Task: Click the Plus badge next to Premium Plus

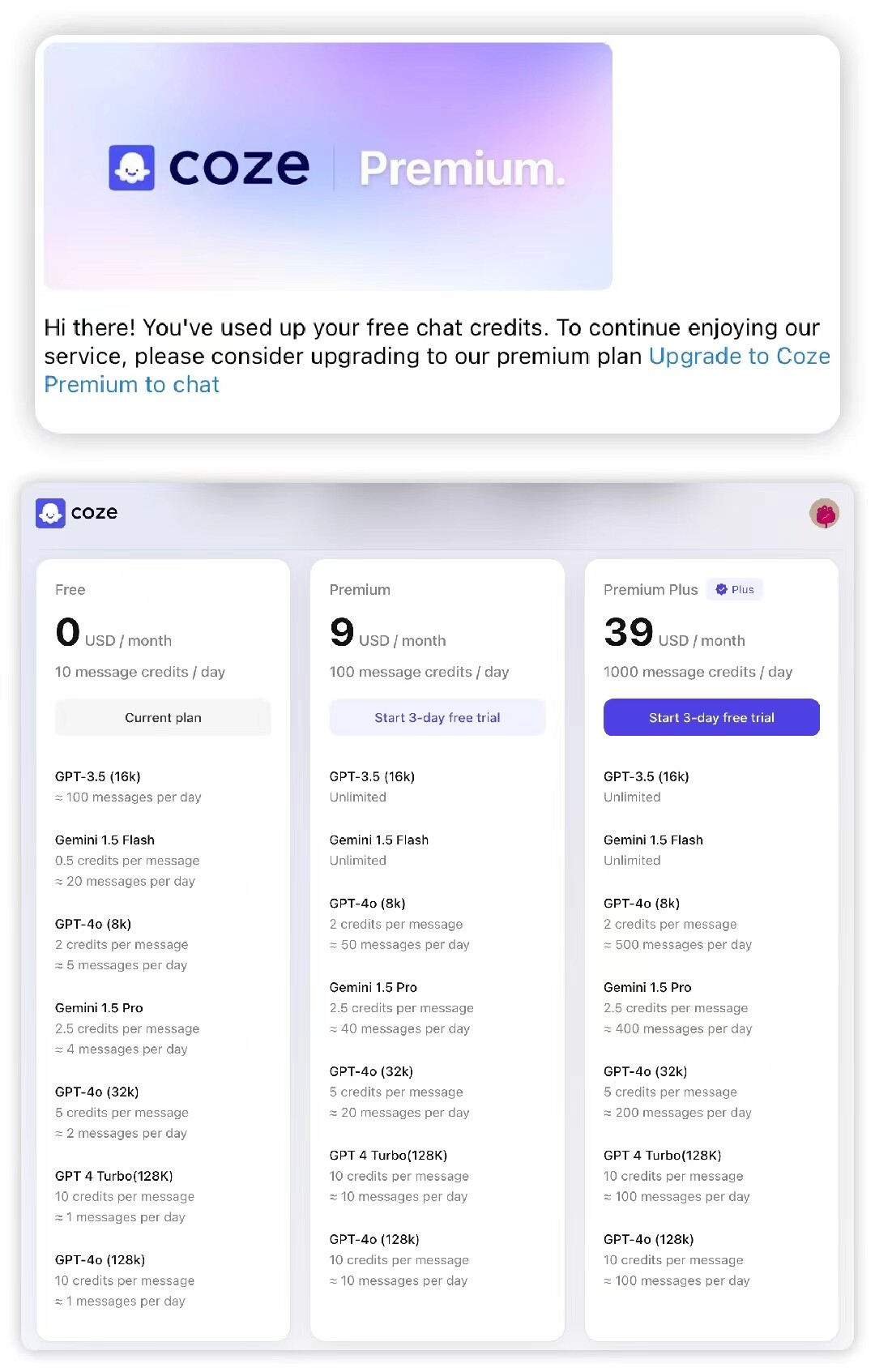Action: click(735, 590)
